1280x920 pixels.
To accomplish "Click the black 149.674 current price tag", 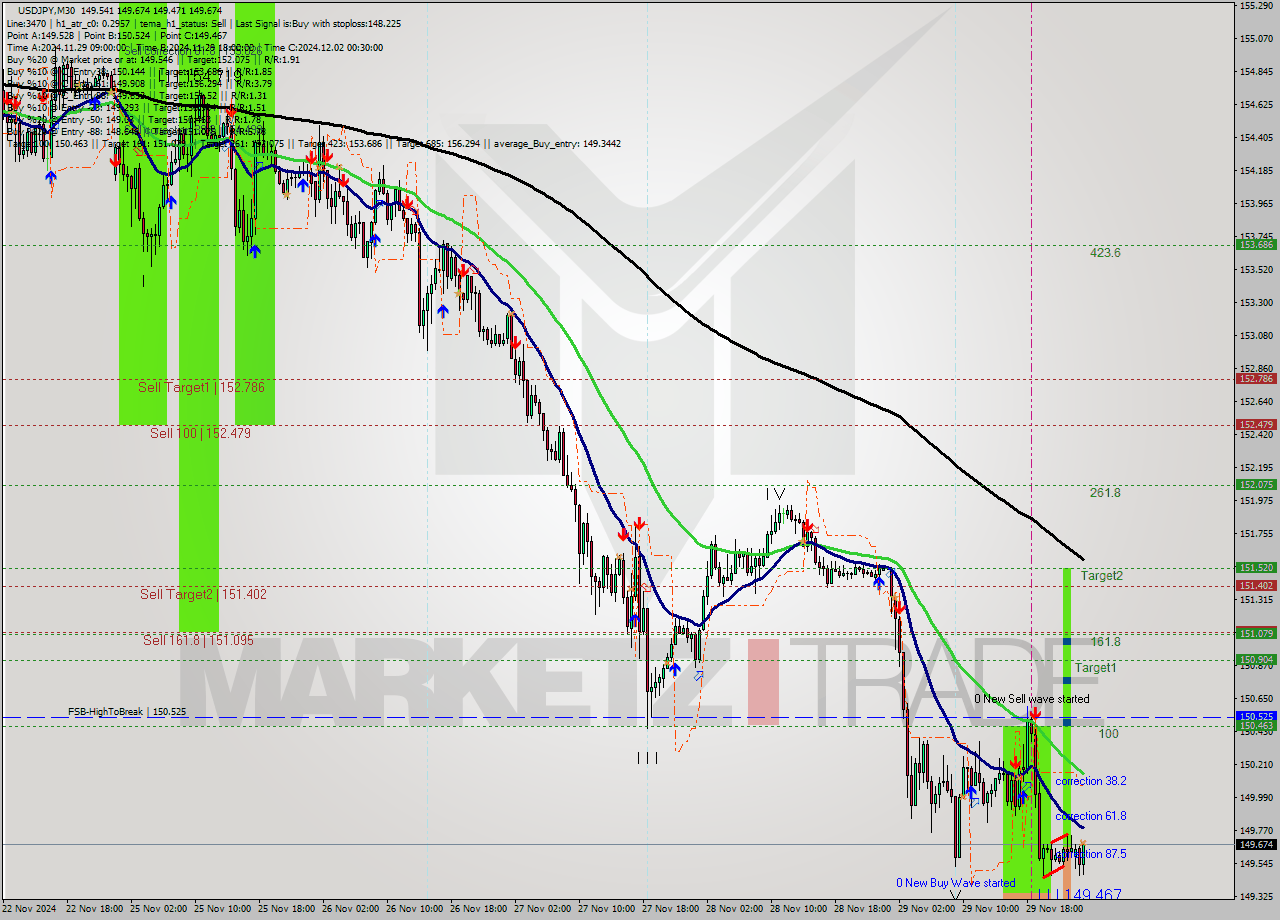I will [x=1256, y=844].
